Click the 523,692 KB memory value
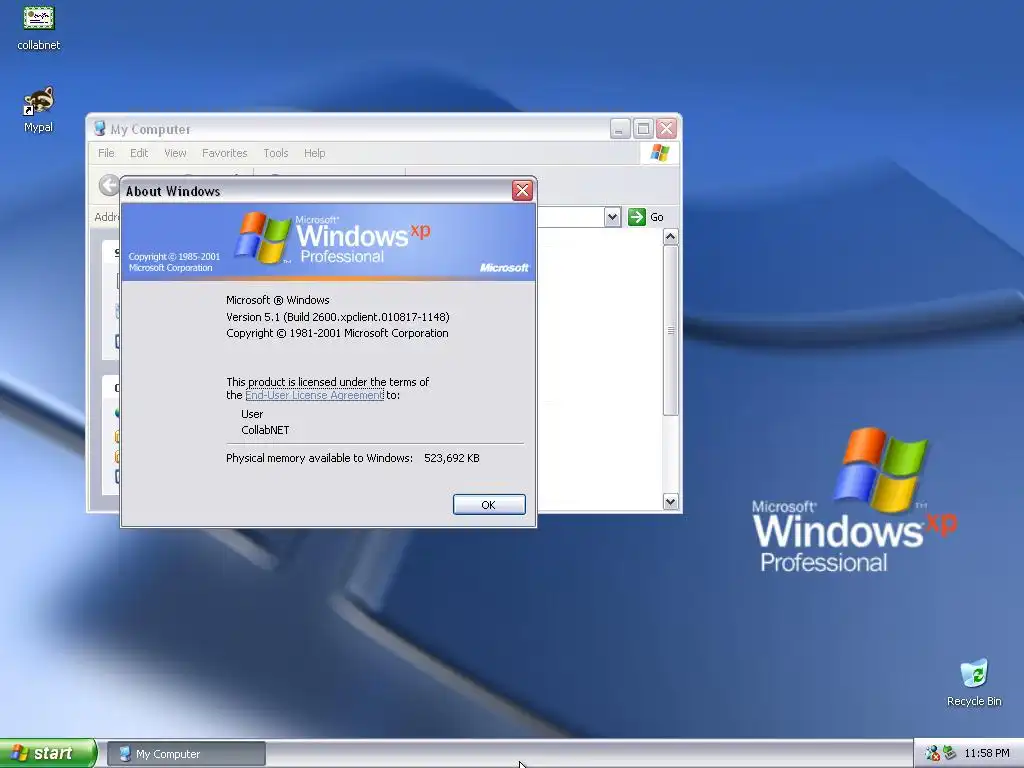 click(452, 458)
